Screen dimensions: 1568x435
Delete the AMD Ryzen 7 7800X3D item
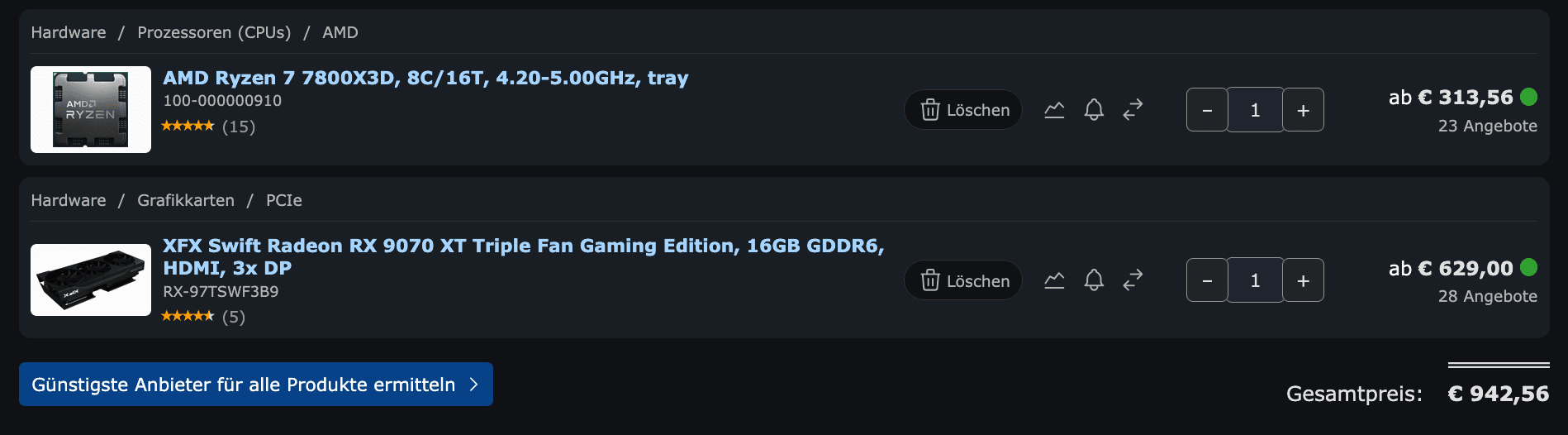coord(963,110)
